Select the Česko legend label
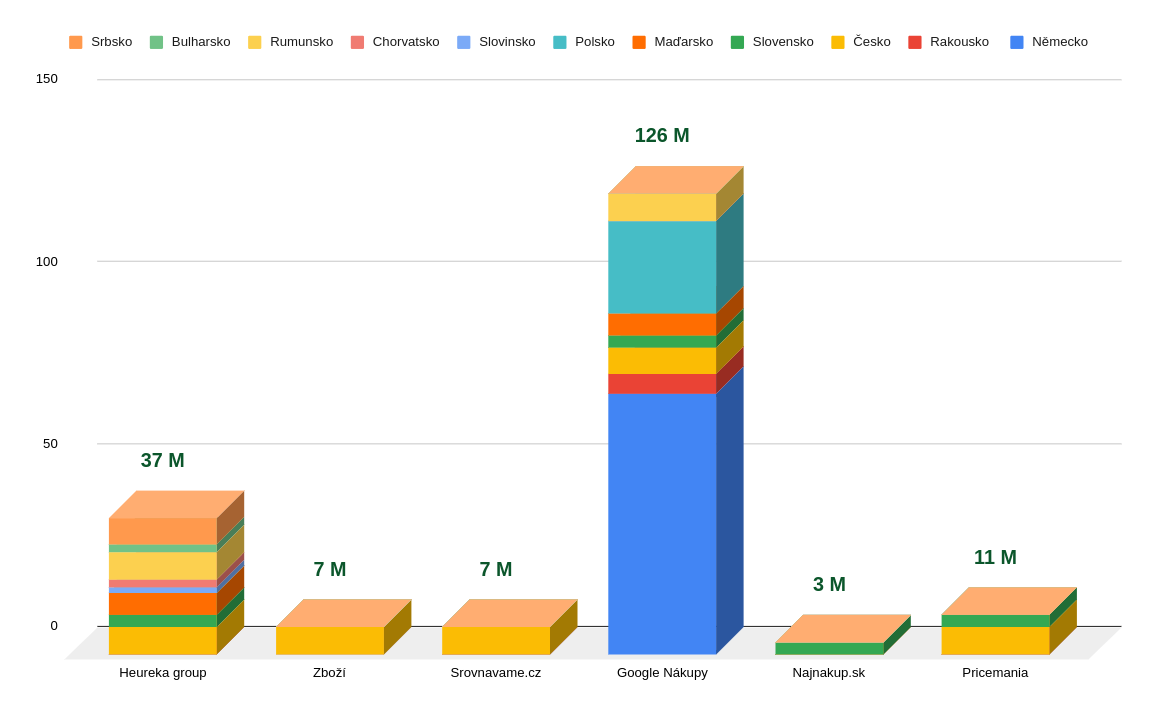 pyautogui.click(x=871, y=42)
